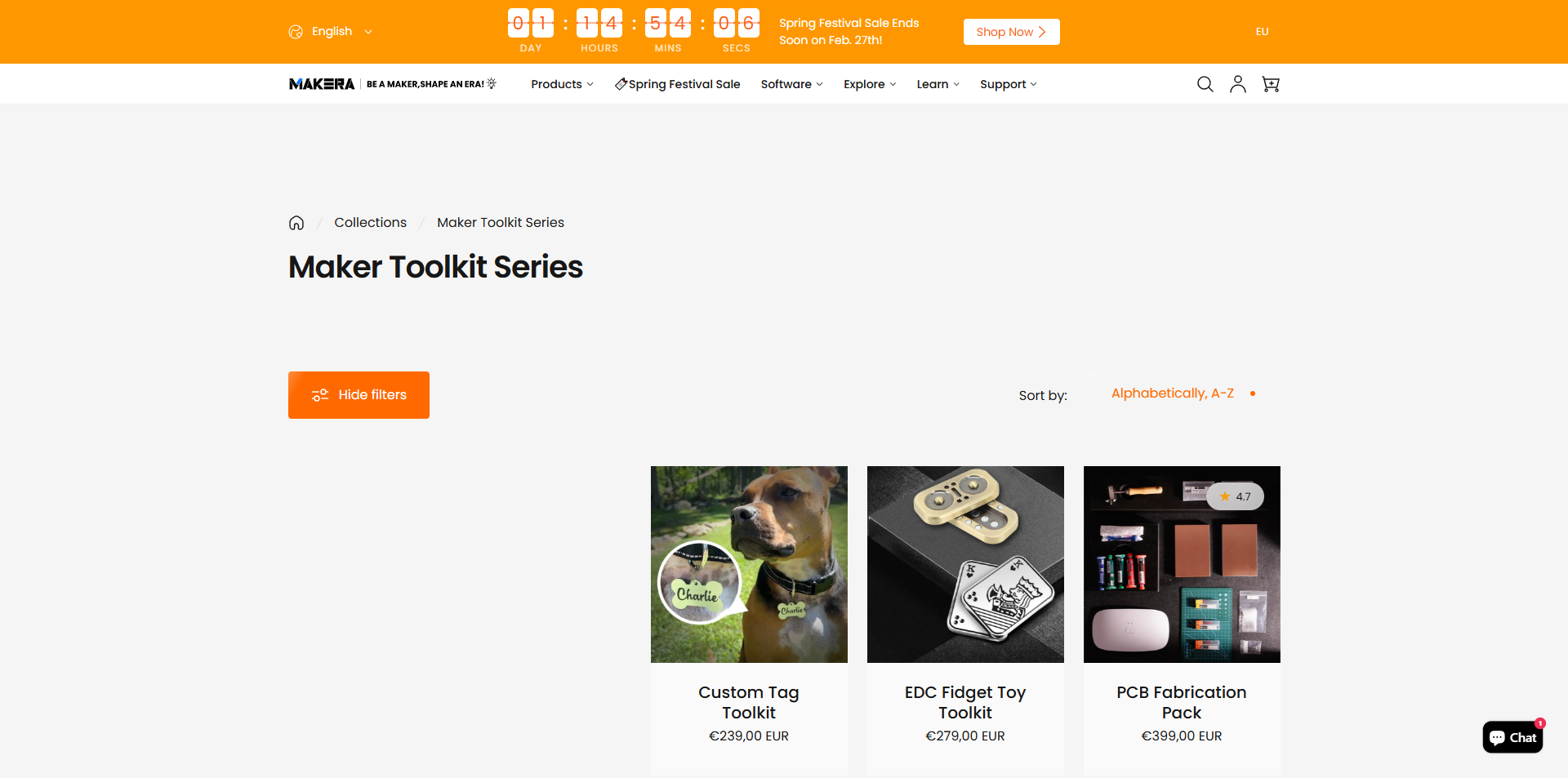Open the shopping cart icon
The width and height of the screenshot is (1568, 778).
pos(1271,84)
